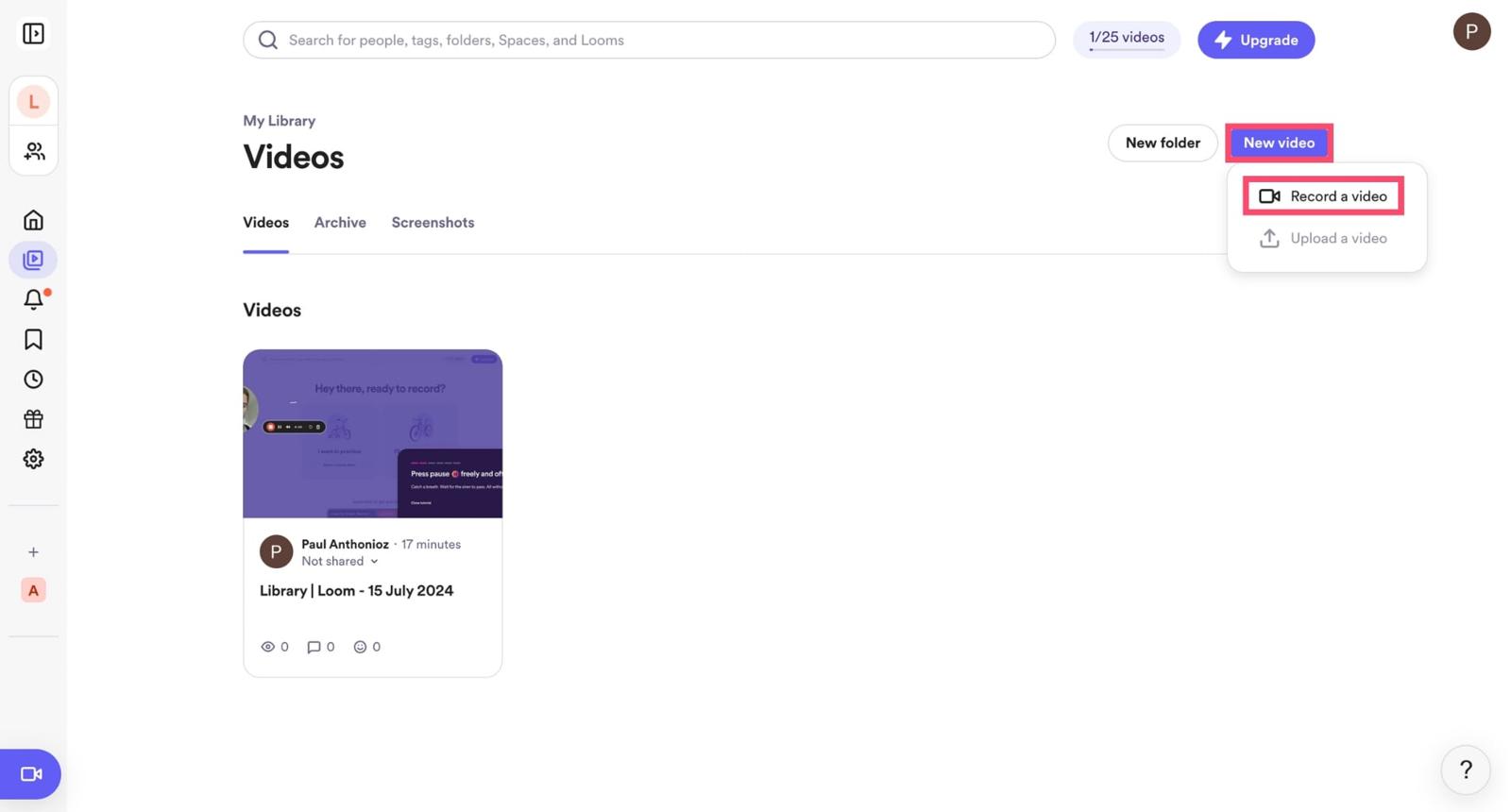Open the Library | Loom video thumbnail
The image size is (1511, 812).
pyautogui.click(x=372, y=434)
